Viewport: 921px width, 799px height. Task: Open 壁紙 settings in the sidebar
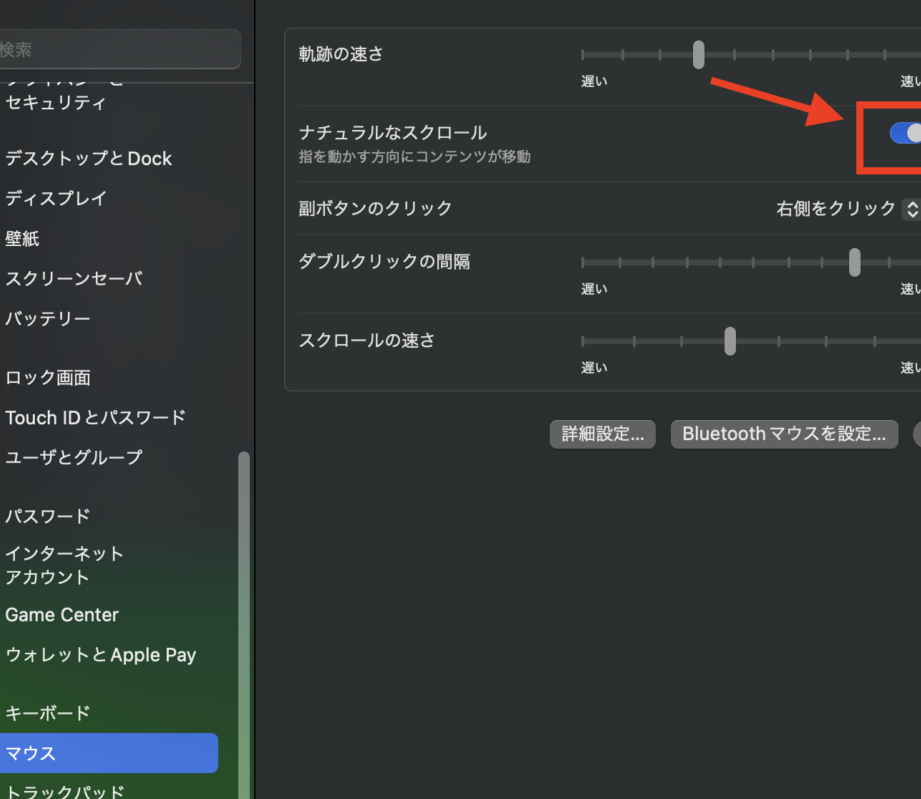click(23, 238)
